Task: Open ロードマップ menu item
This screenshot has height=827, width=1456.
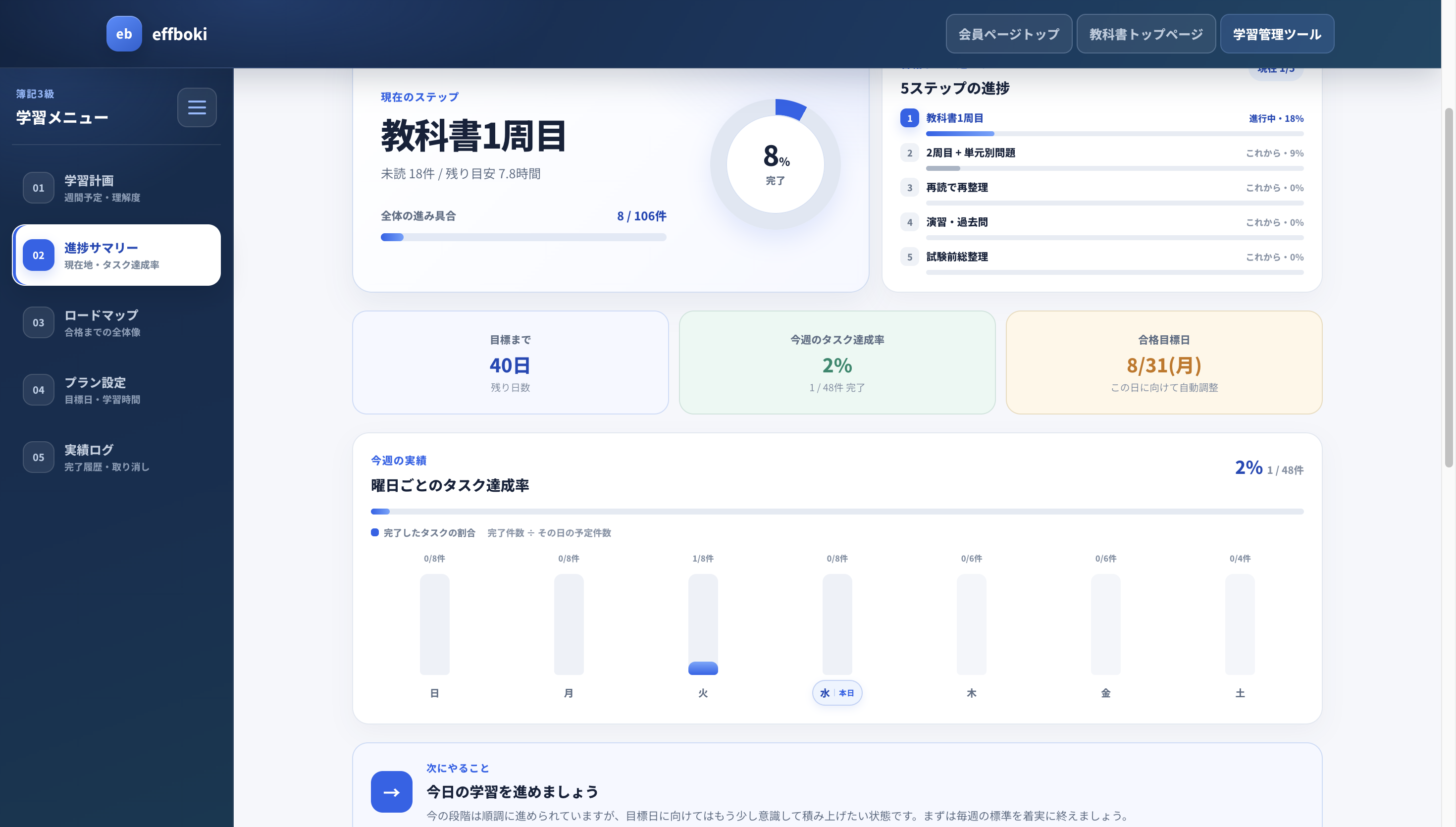Action: tap(116, 322)
